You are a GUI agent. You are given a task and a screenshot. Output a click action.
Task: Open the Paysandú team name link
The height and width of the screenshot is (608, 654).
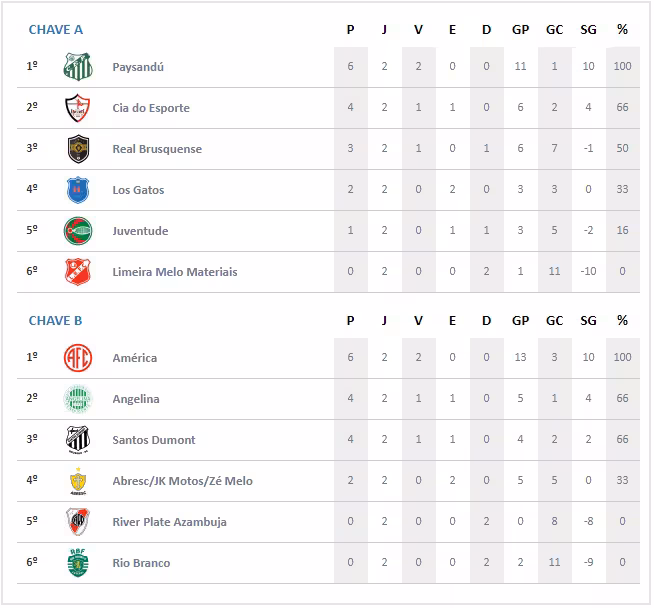click(x=138, y=67)
